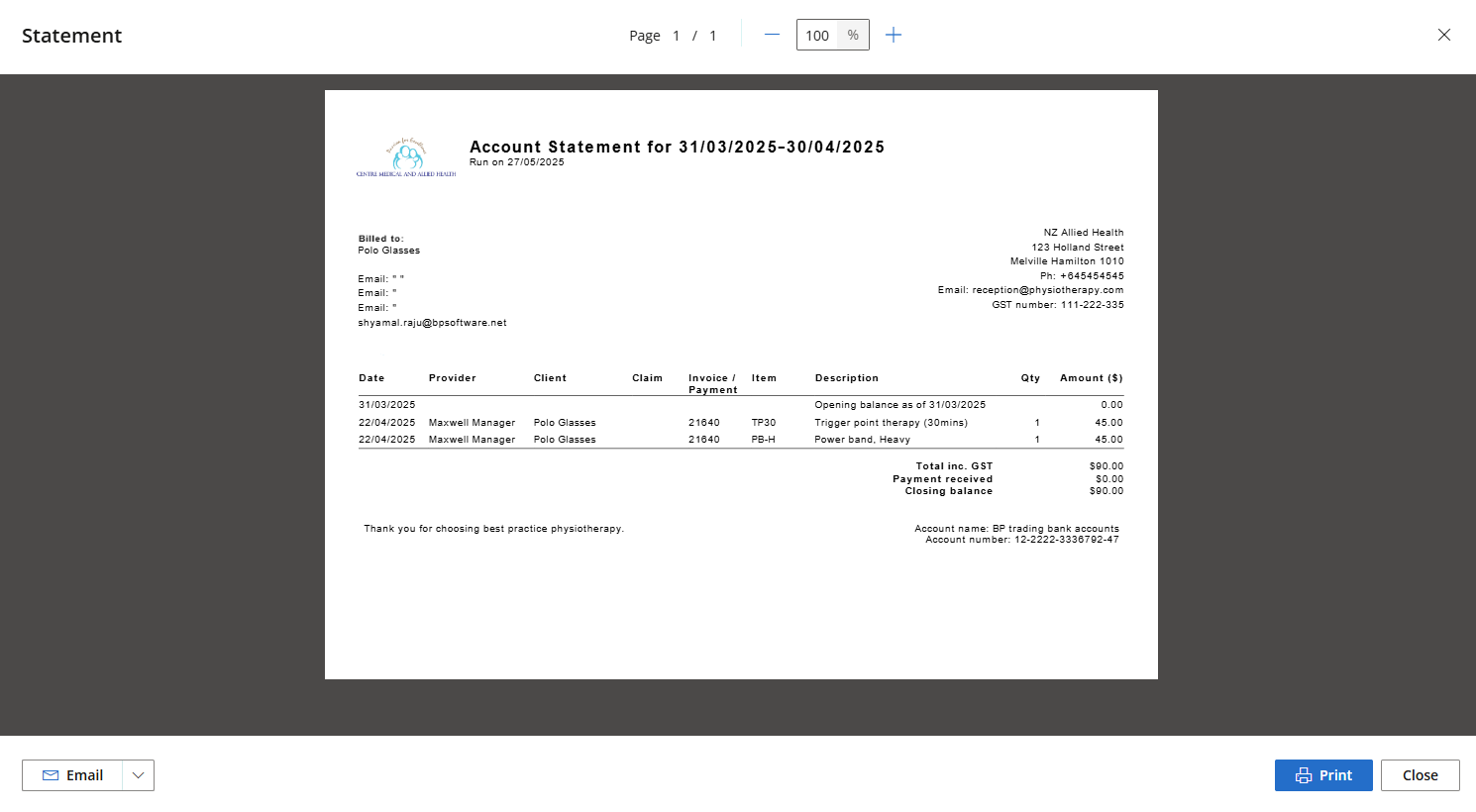Click the Account Statement title text
This screenshot has width=1476, height=812.
point(678,147)
